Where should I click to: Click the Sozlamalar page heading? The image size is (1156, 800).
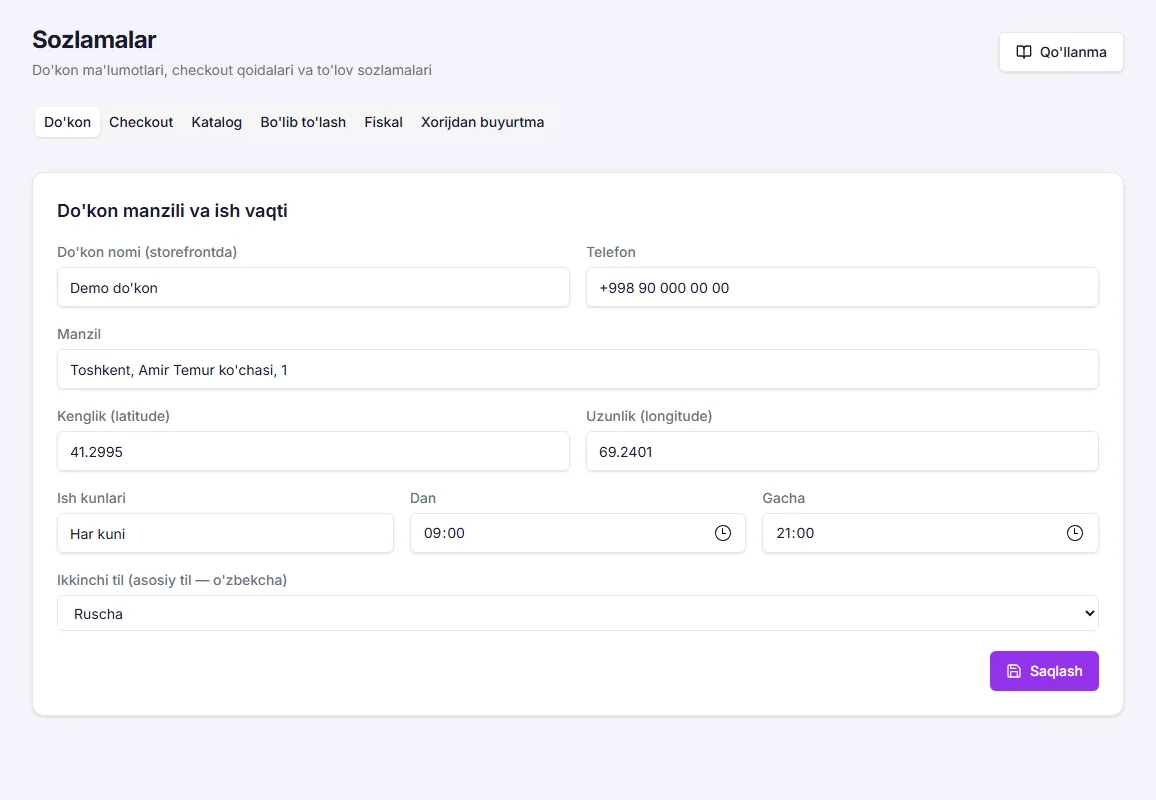(94, 40)
